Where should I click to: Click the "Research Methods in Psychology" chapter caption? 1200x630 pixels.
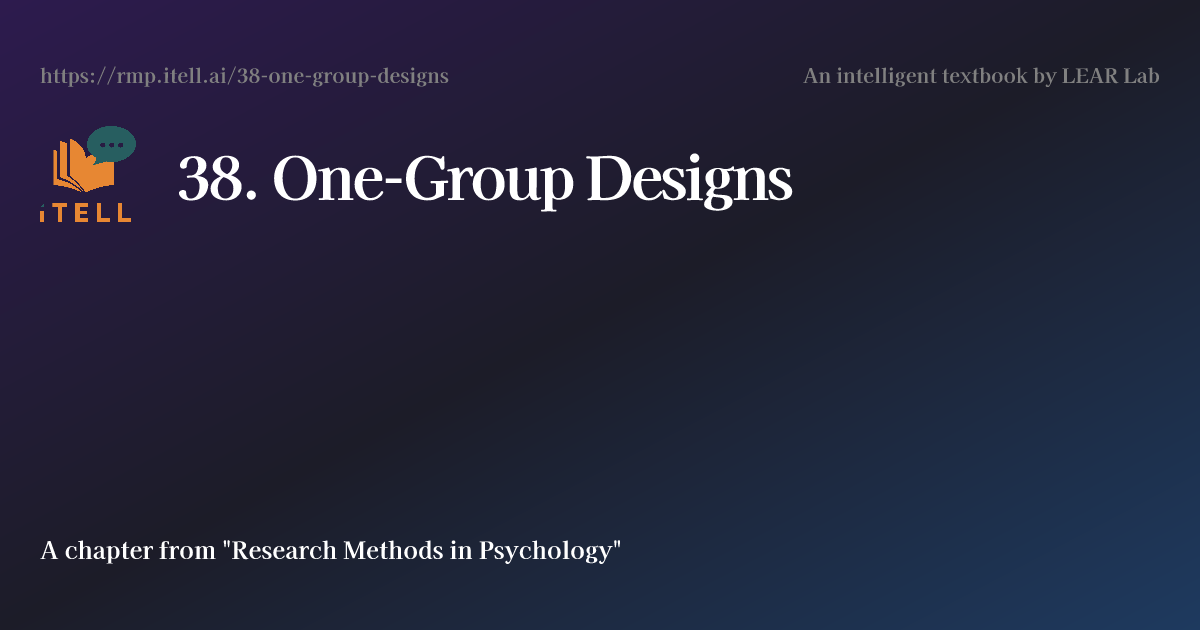tap(331, 551)
